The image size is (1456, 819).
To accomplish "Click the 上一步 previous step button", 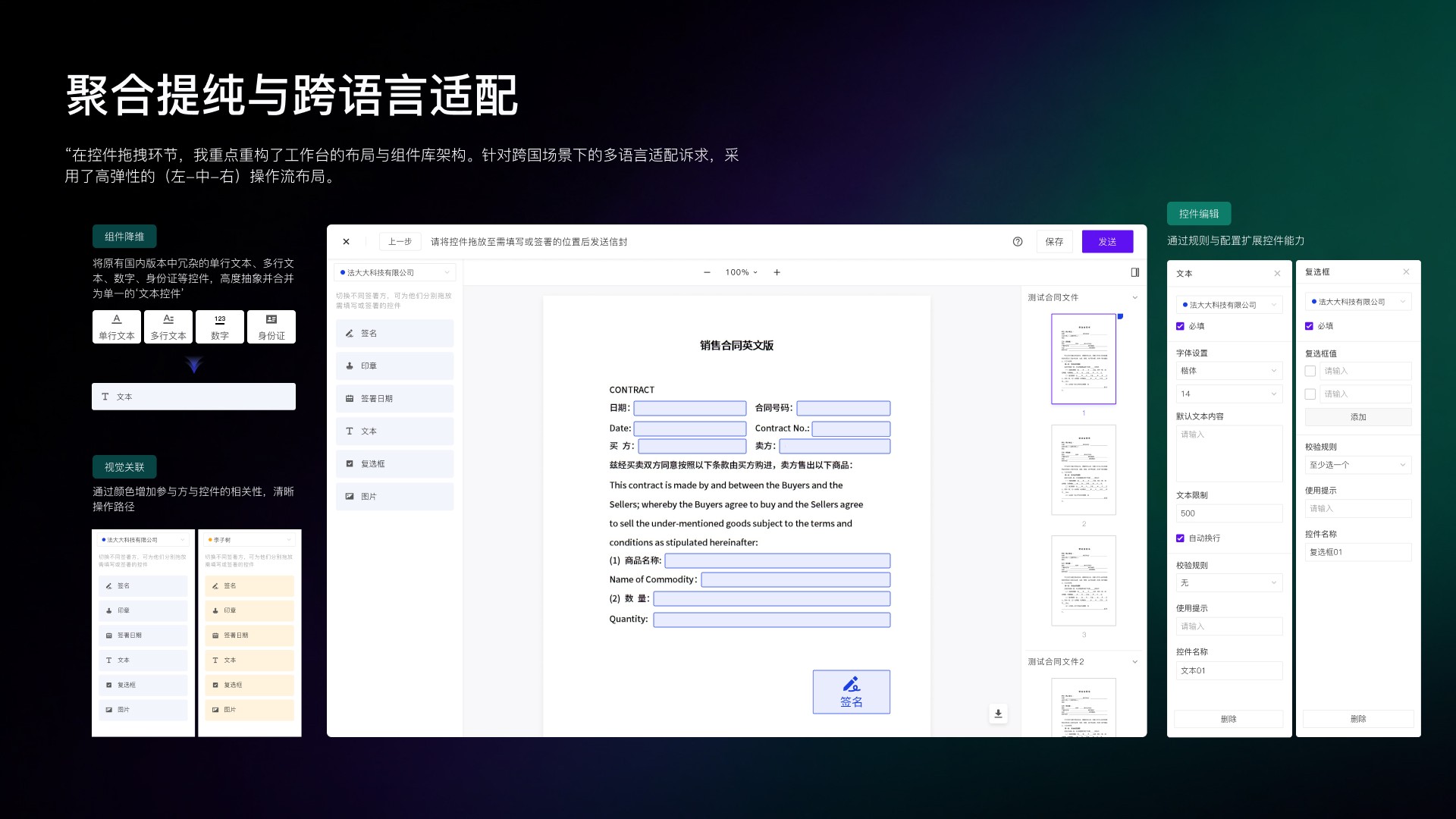I will coord(400,242).
